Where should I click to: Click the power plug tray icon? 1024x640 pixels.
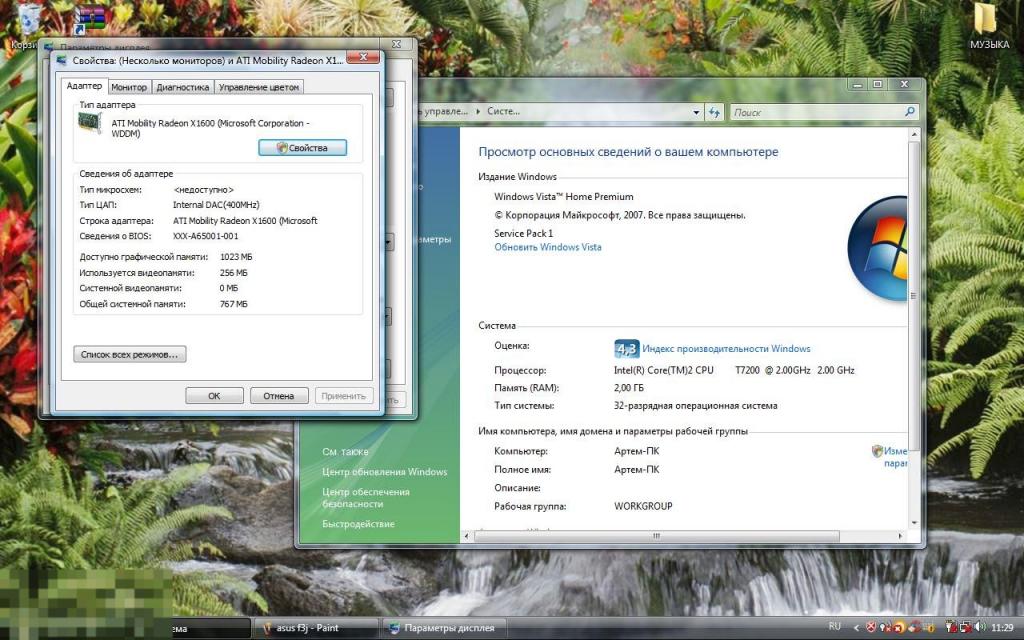(950, 628)
